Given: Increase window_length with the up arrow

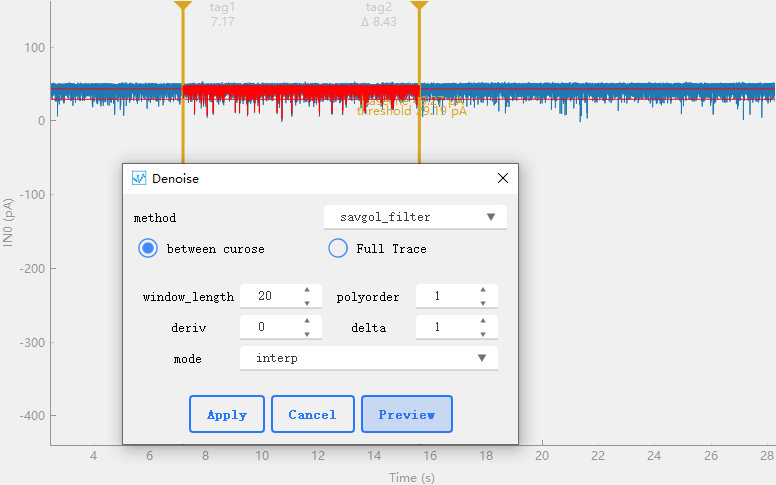Looking at the screenshot, I should [307, 290].
